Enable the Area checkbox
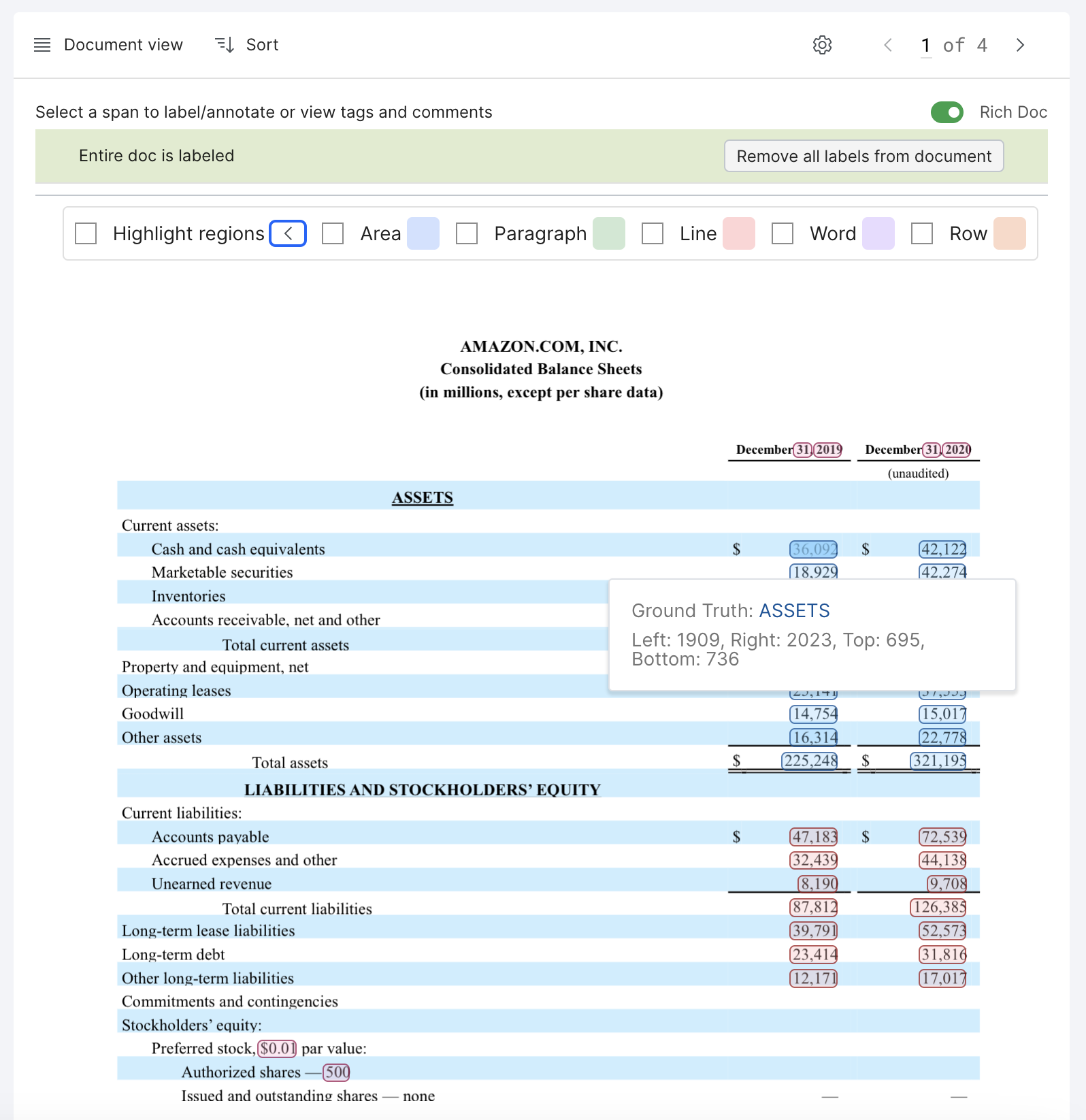 [x=333, y=233]
